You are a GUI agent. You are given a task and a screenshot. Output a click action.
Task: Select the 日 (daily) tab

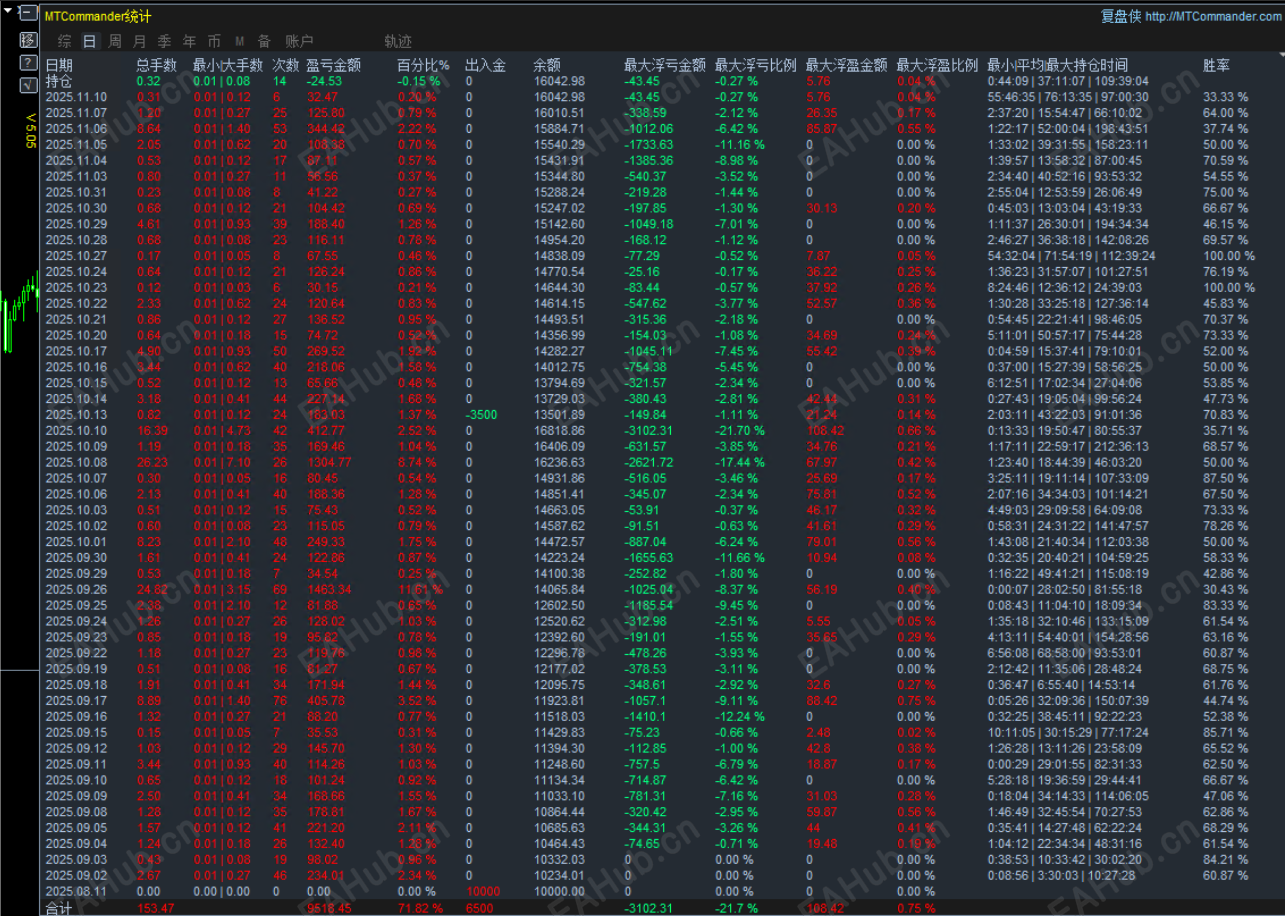(x=90, y=41)
